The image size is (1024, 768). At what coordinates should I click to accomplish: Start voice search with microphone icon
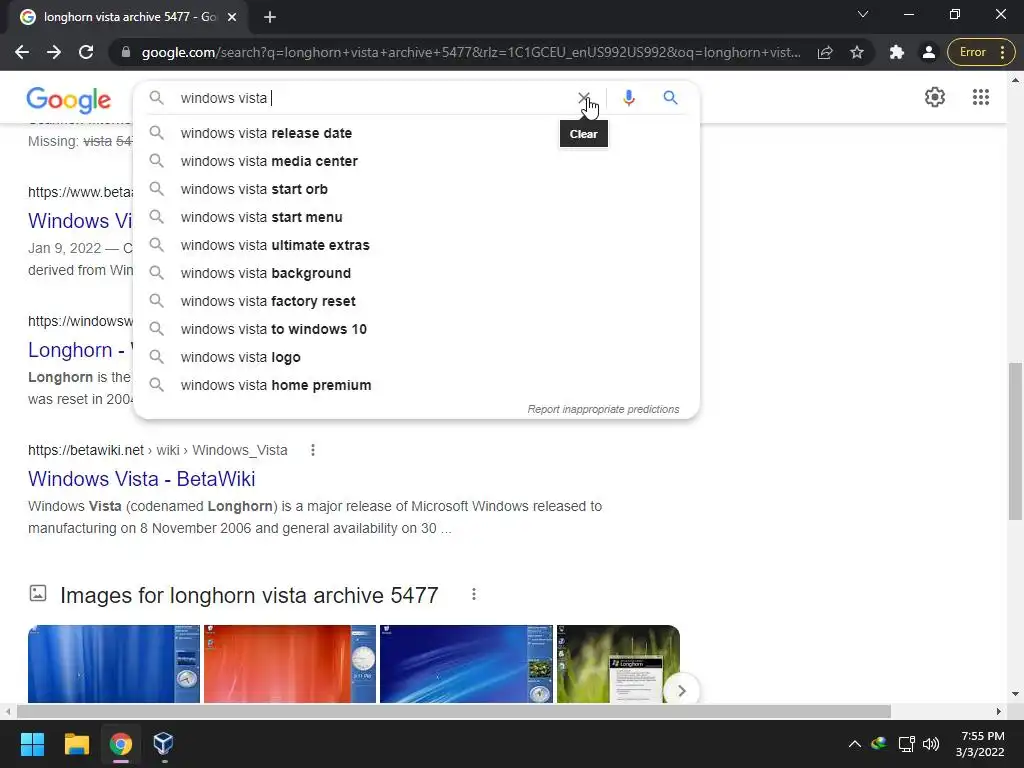point(628,98)
